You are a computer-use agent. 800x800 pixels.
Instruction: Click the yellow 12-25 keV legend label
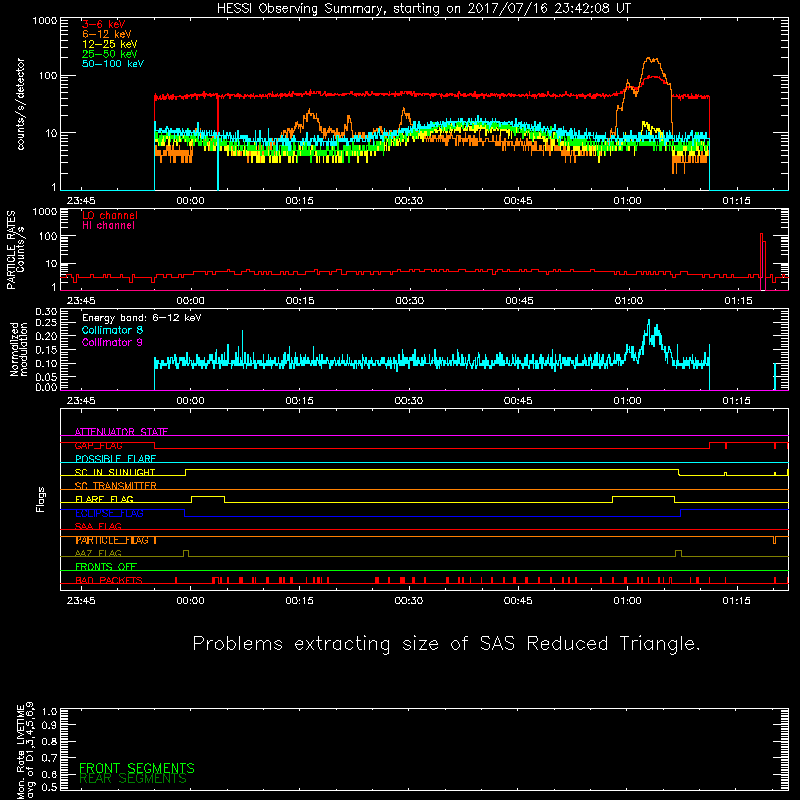(x=110, y=44)
